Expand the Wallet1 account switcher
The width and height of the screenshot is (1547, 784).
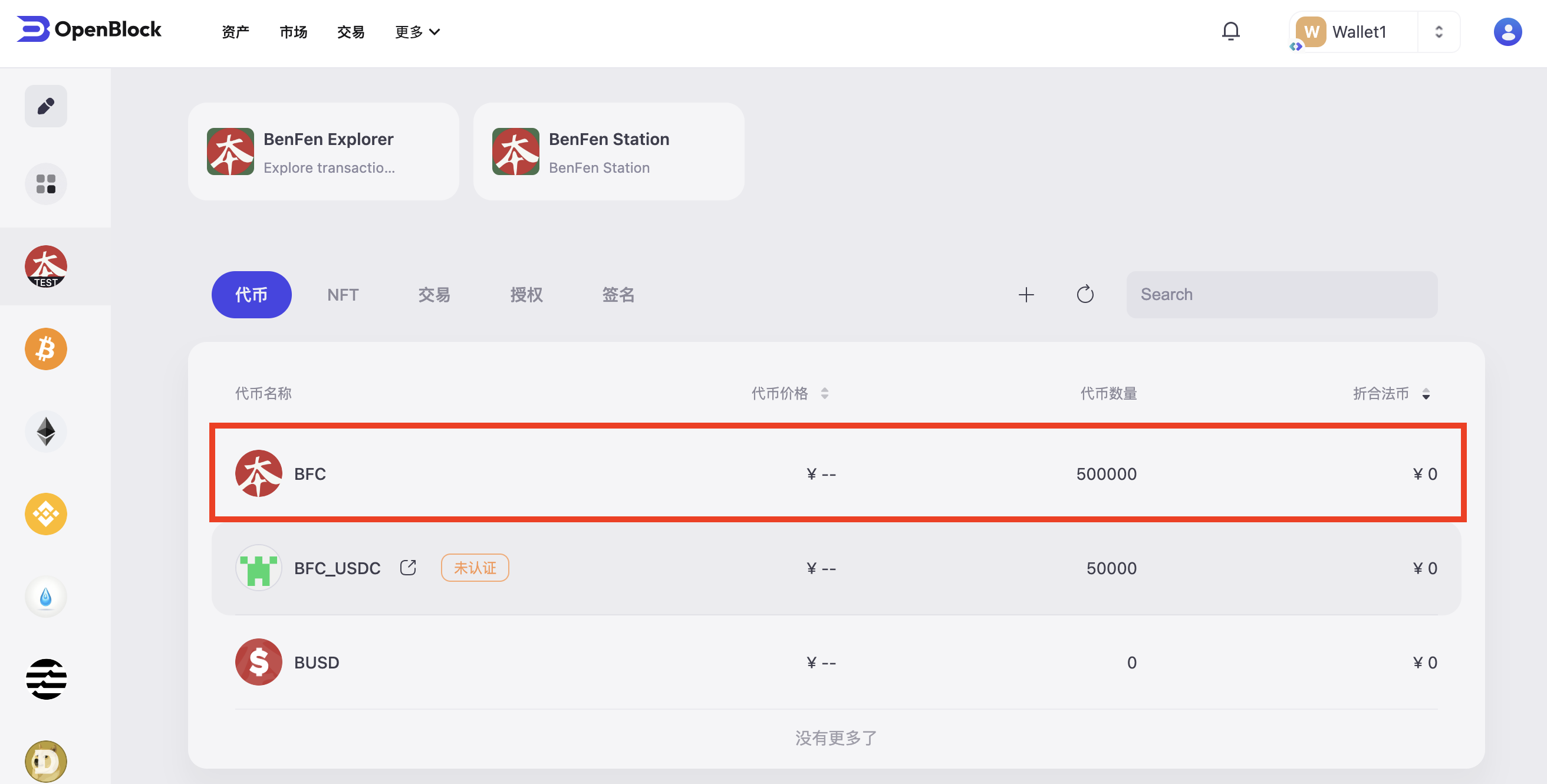pyautogui.click(x=1439, y=32)
